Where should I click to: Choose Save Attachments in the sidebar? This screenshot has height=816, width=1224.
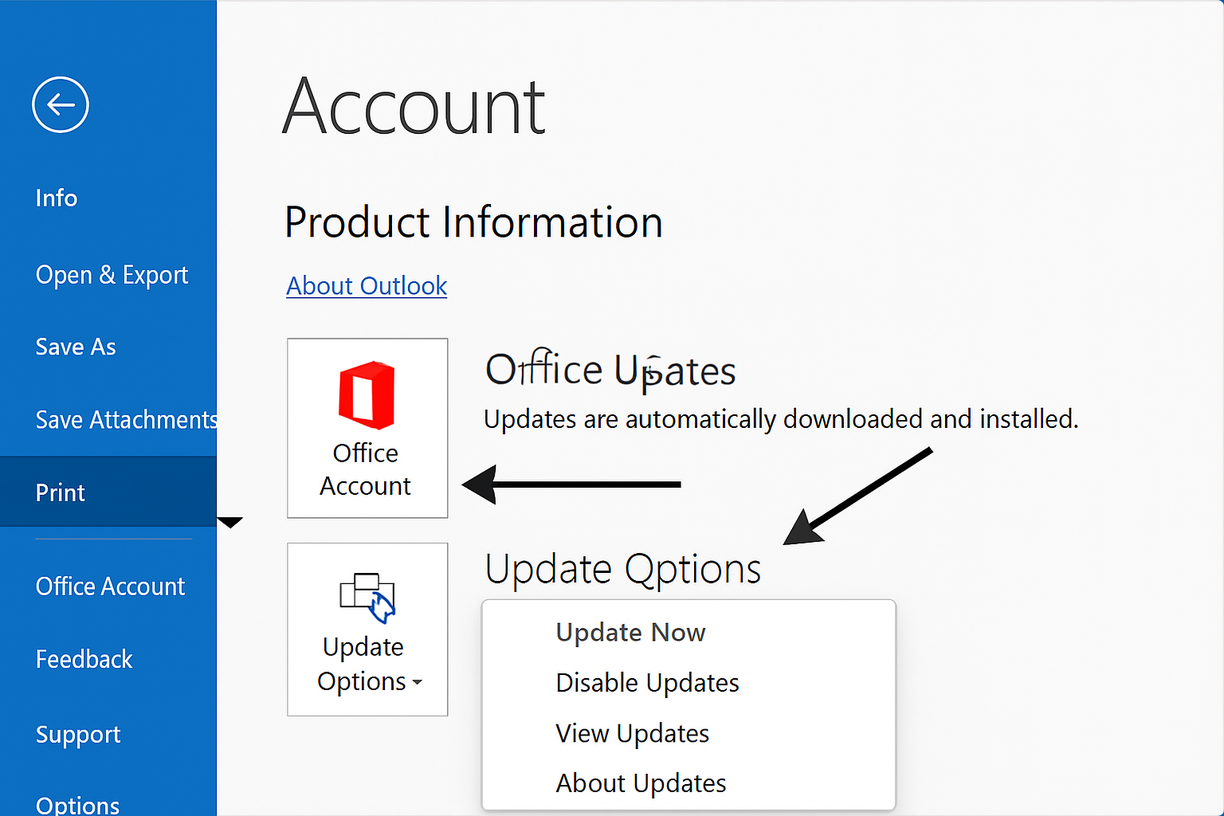click(x=125, y=419)
